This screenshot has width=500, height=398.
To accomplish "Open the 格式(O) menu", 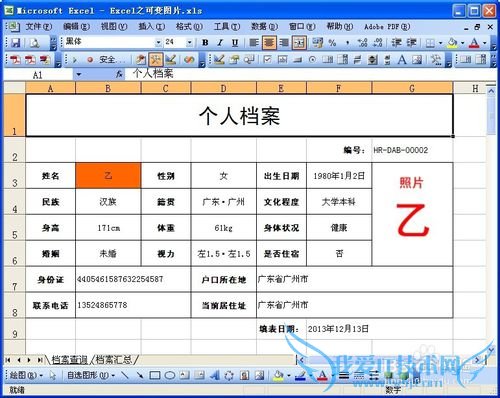I will click(x=189, y=26).
